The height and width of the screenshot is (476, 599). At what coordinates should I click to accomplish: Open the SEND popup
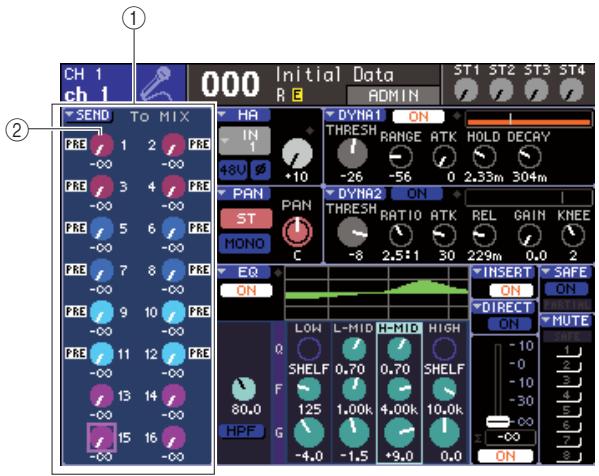[88, 115]
